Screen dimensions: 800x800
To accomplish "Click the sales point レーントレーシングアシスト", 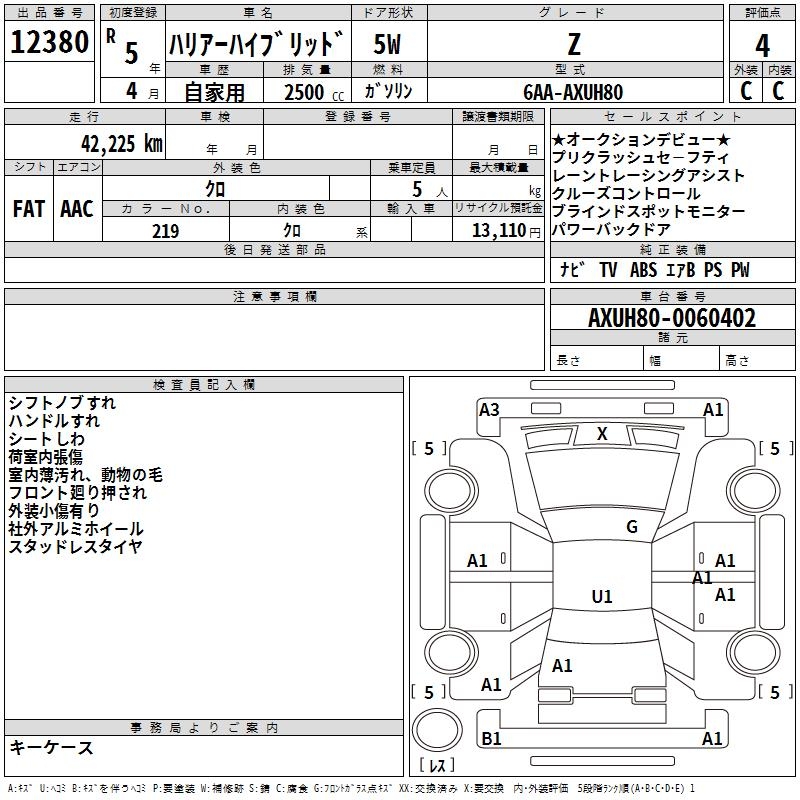I will pyautogui.click(x=648, y=176).
